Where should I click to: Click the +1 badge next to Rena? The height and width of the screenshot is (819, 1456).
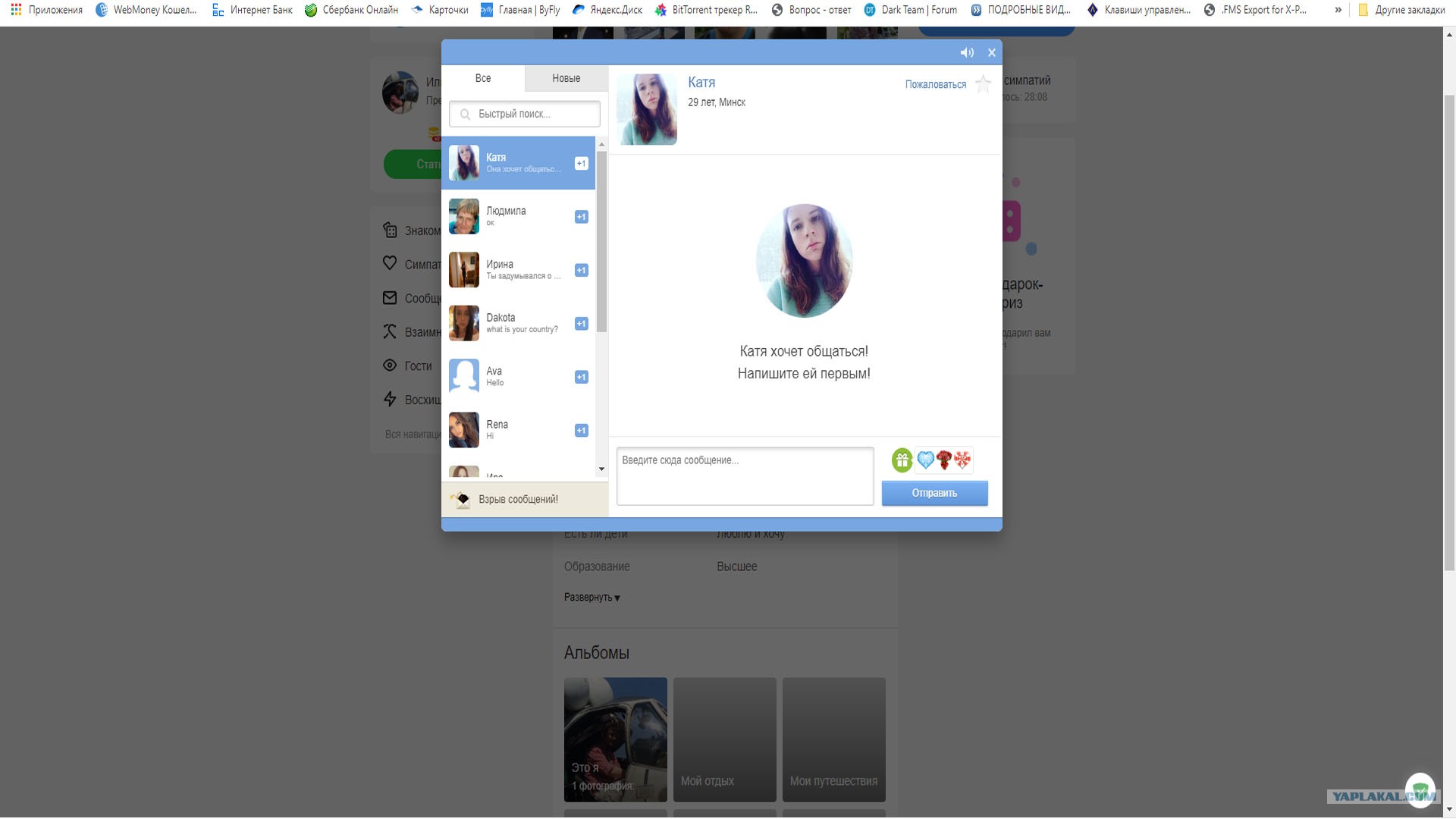[582, 431]
